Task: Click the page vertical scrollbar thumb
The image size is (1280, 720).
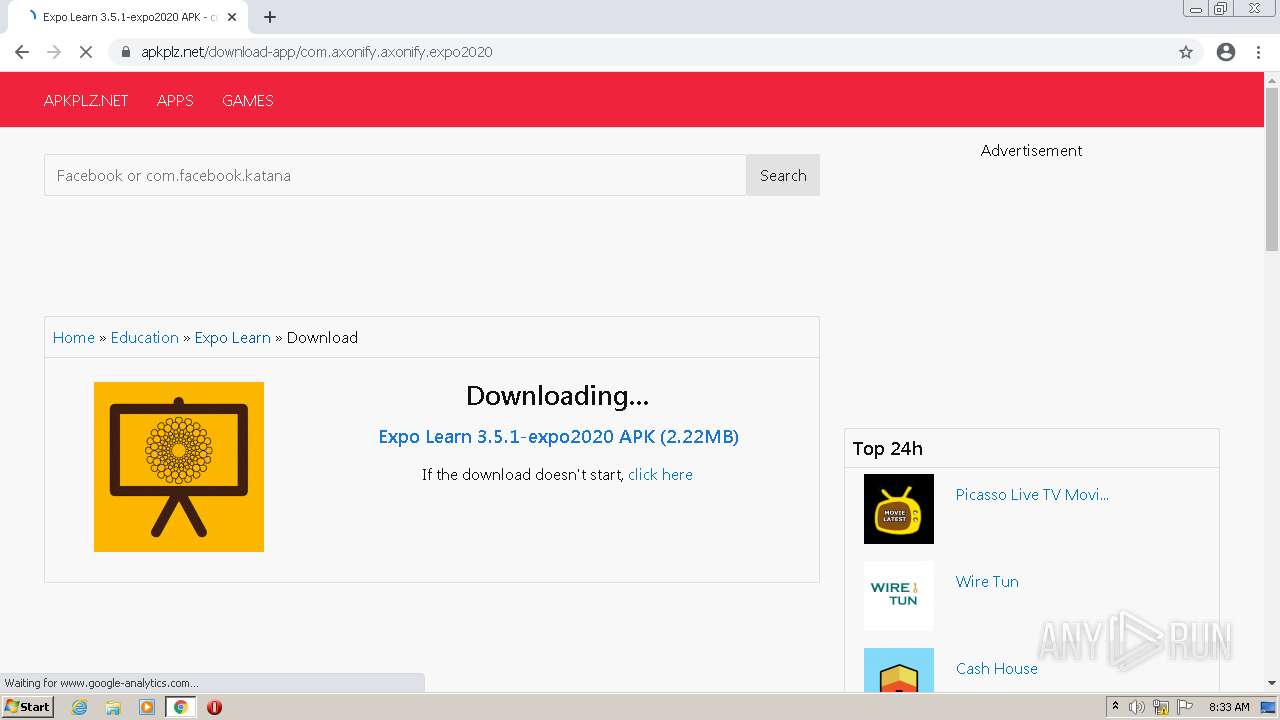Action: click(1272, 168)
